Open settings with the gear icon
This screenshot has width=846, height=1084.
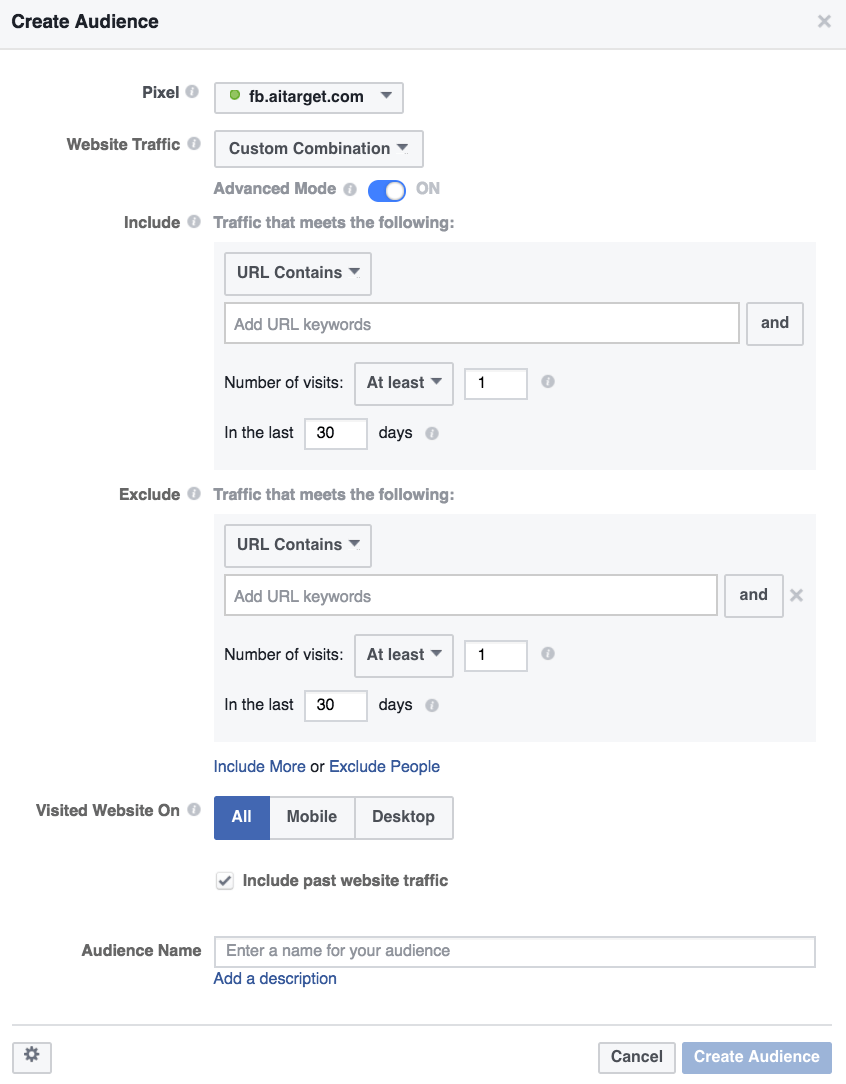(x=32, y=1056)
